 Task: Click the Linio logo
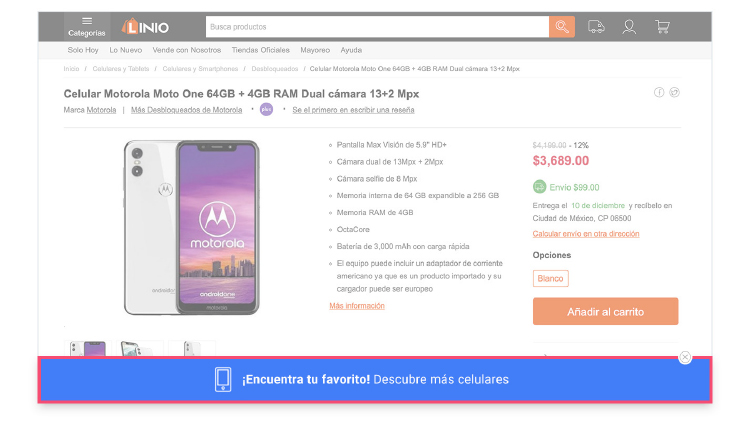145,26
